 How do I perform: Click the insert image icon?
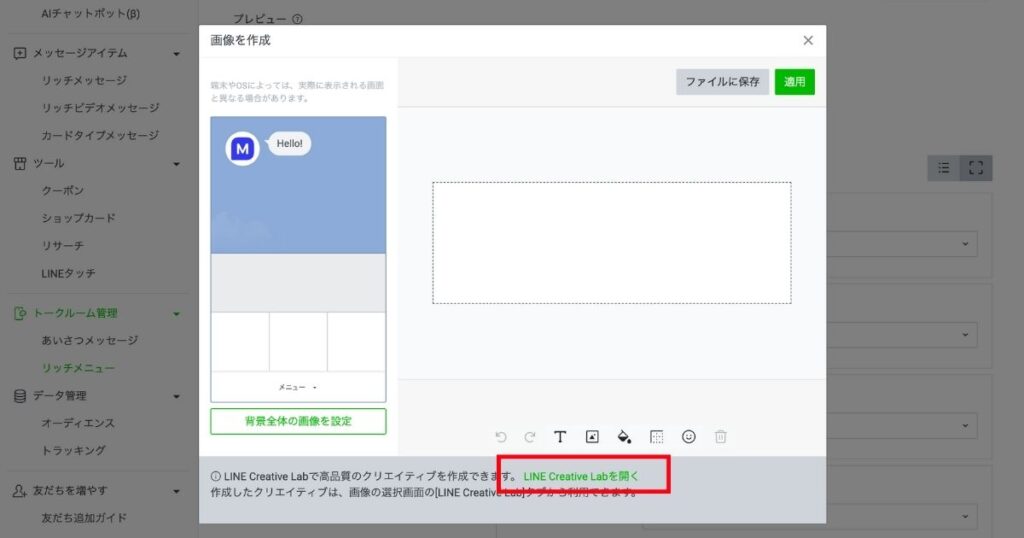[592, 437]
